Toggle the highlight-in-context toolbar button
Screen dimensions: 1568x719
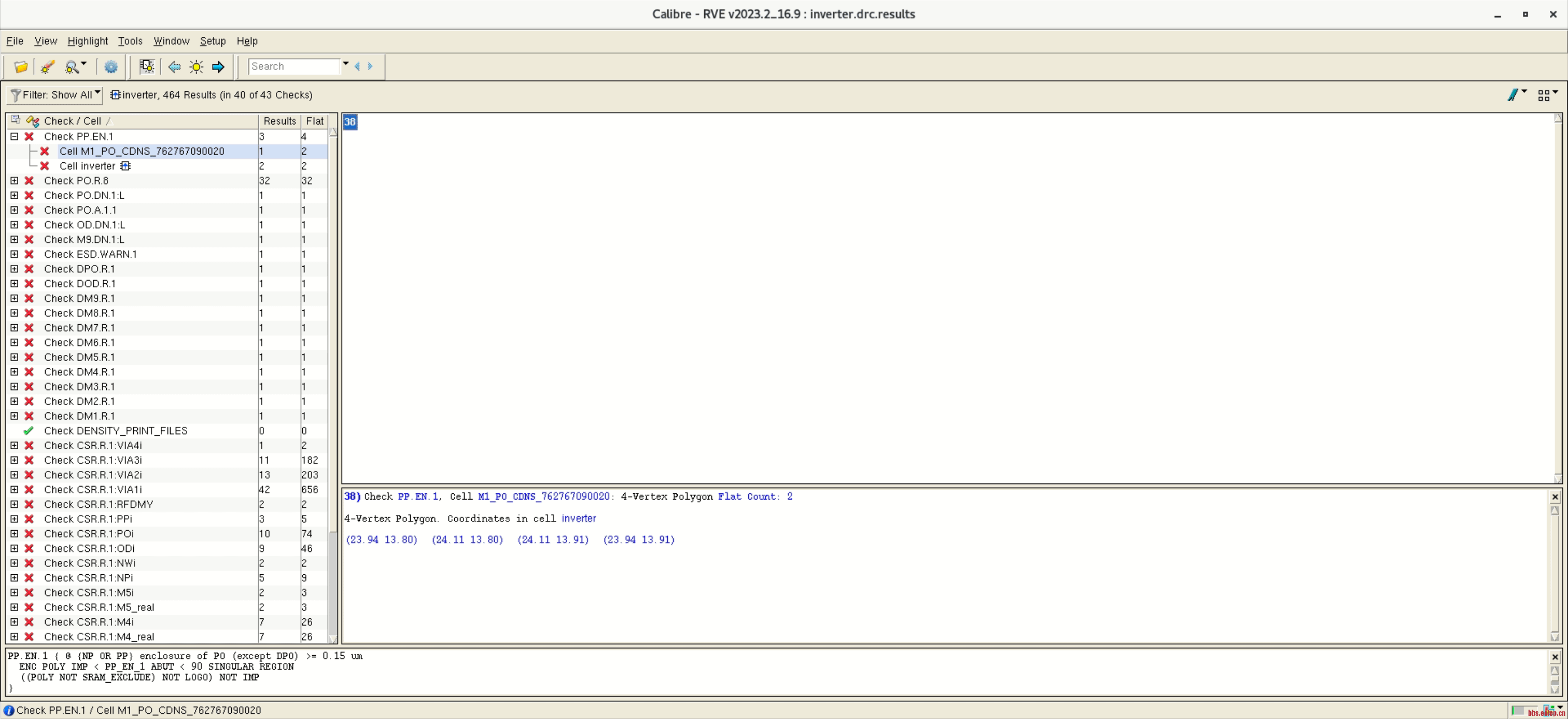click(x=147, y=66)
